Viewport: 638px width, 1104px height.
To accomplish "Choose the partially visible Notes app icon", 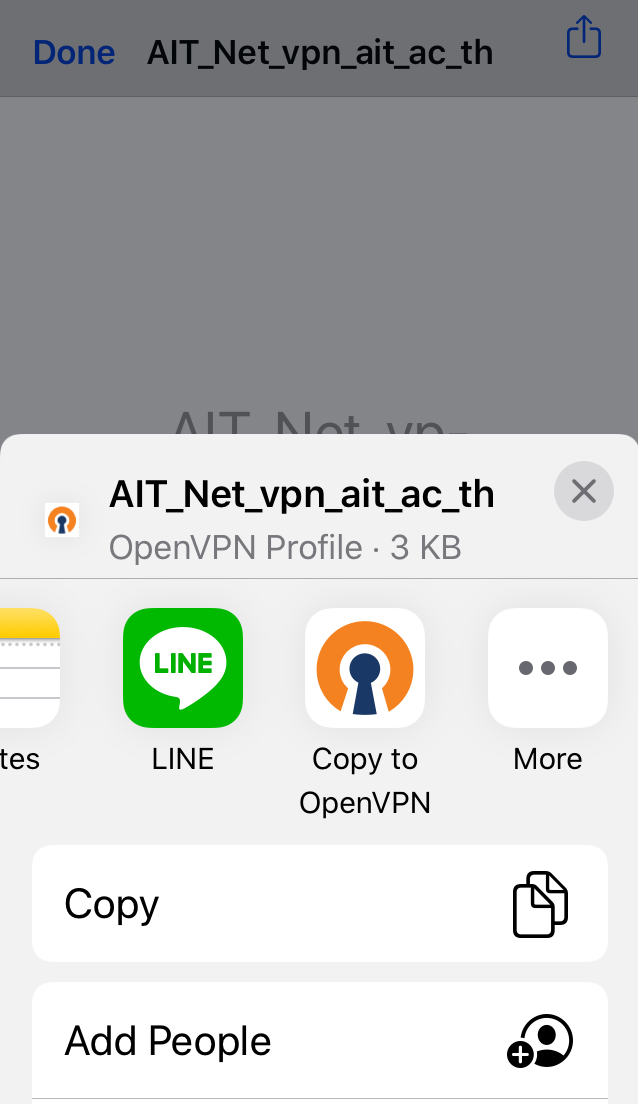I will click(30, 667).
